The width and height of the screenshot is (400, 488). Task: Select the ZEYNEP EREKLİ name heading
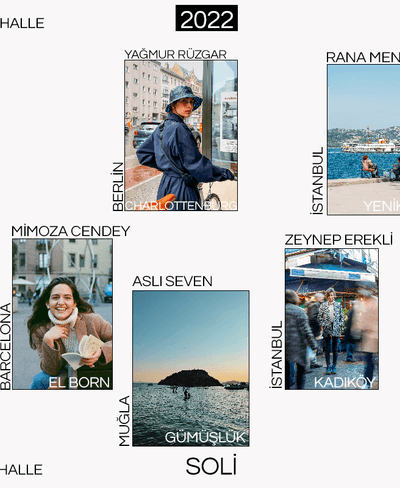[x=339, y=240]
